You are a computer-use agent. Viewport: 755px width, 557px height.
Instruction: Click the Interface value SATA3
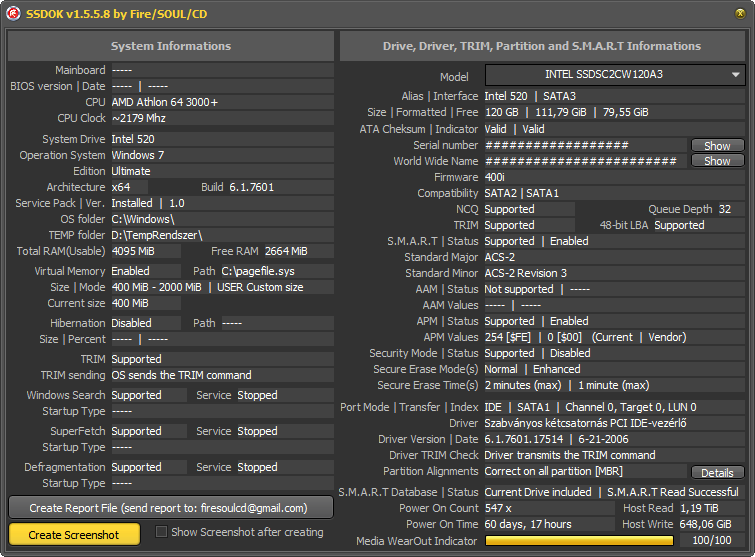[x=560, y=96]
